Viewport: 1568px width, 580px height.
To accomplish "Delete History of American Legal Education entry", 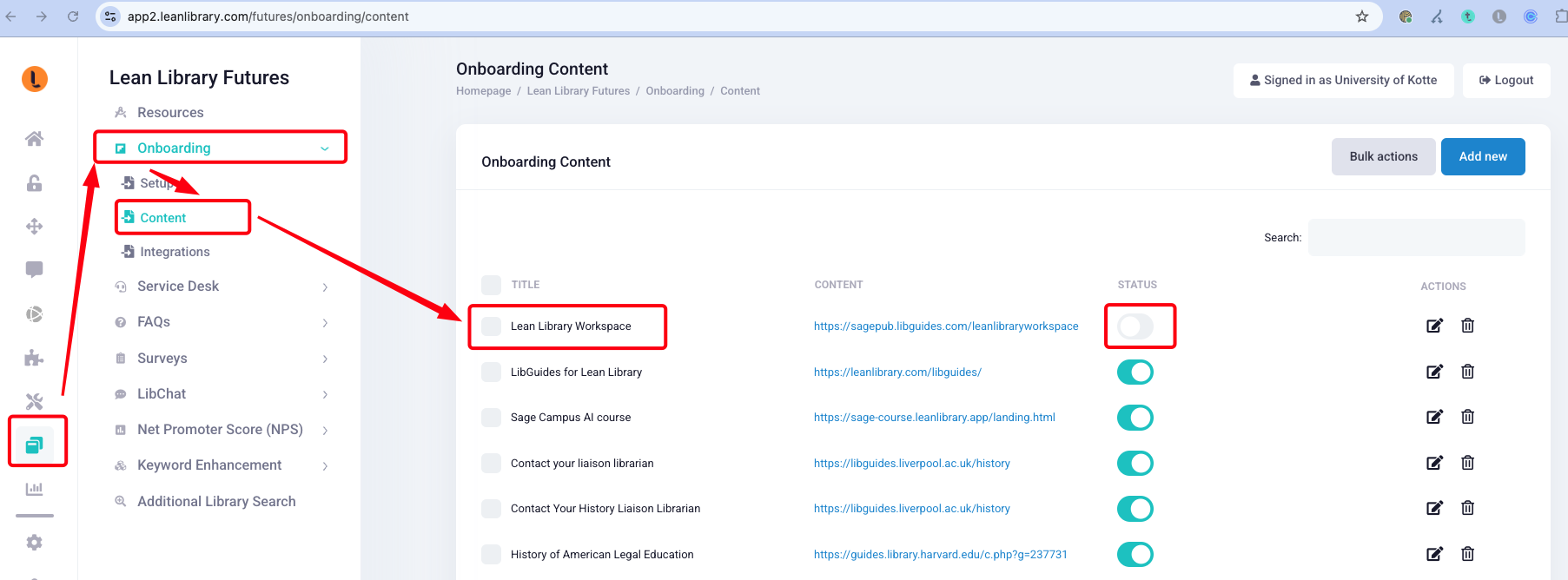I will [x=1467, y=554].
